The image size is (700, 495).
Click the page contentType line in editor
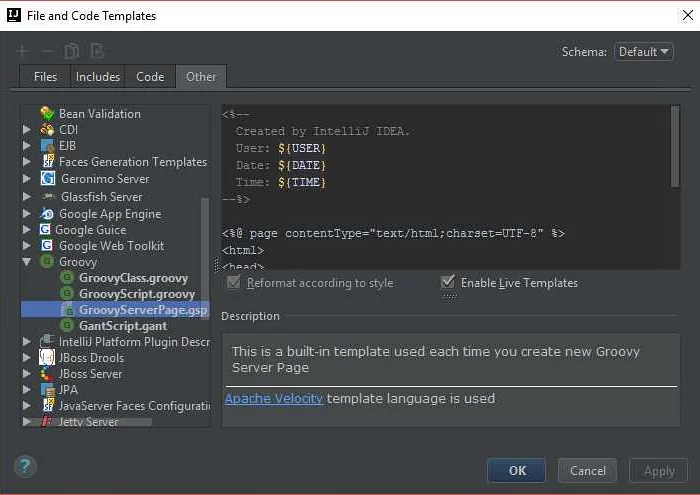393,233
